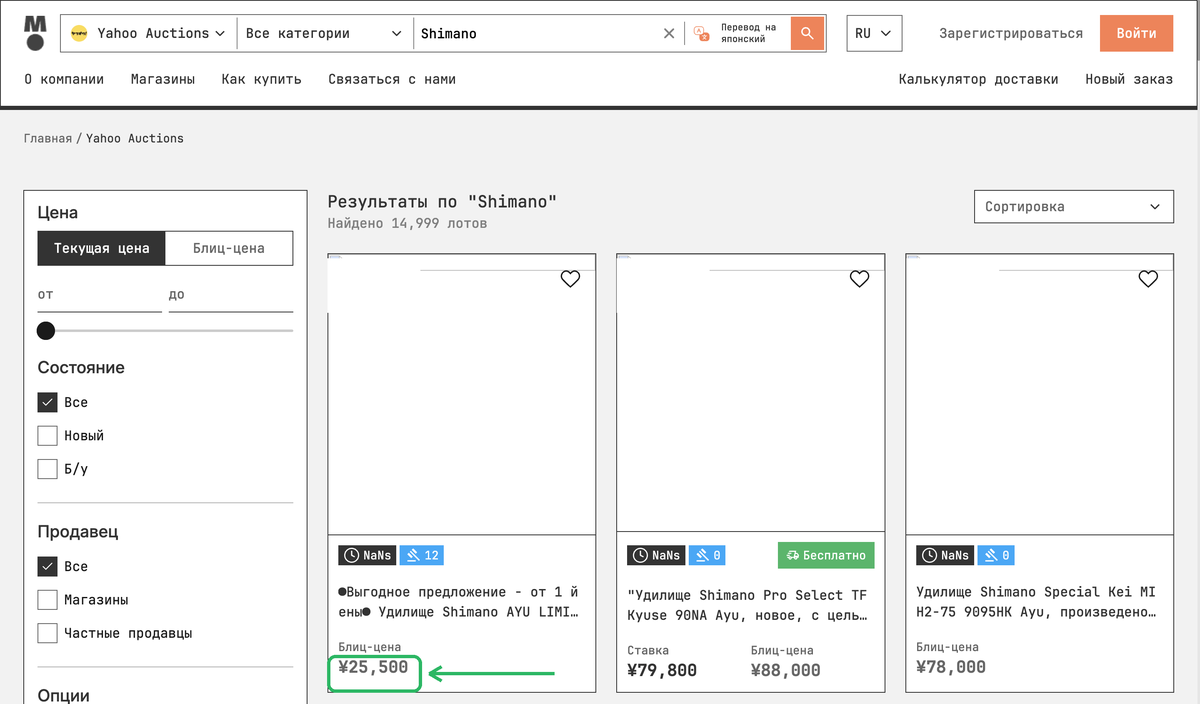Click the NaNs timer badge on the ¥79,800 lot

(x=656, y=555)
